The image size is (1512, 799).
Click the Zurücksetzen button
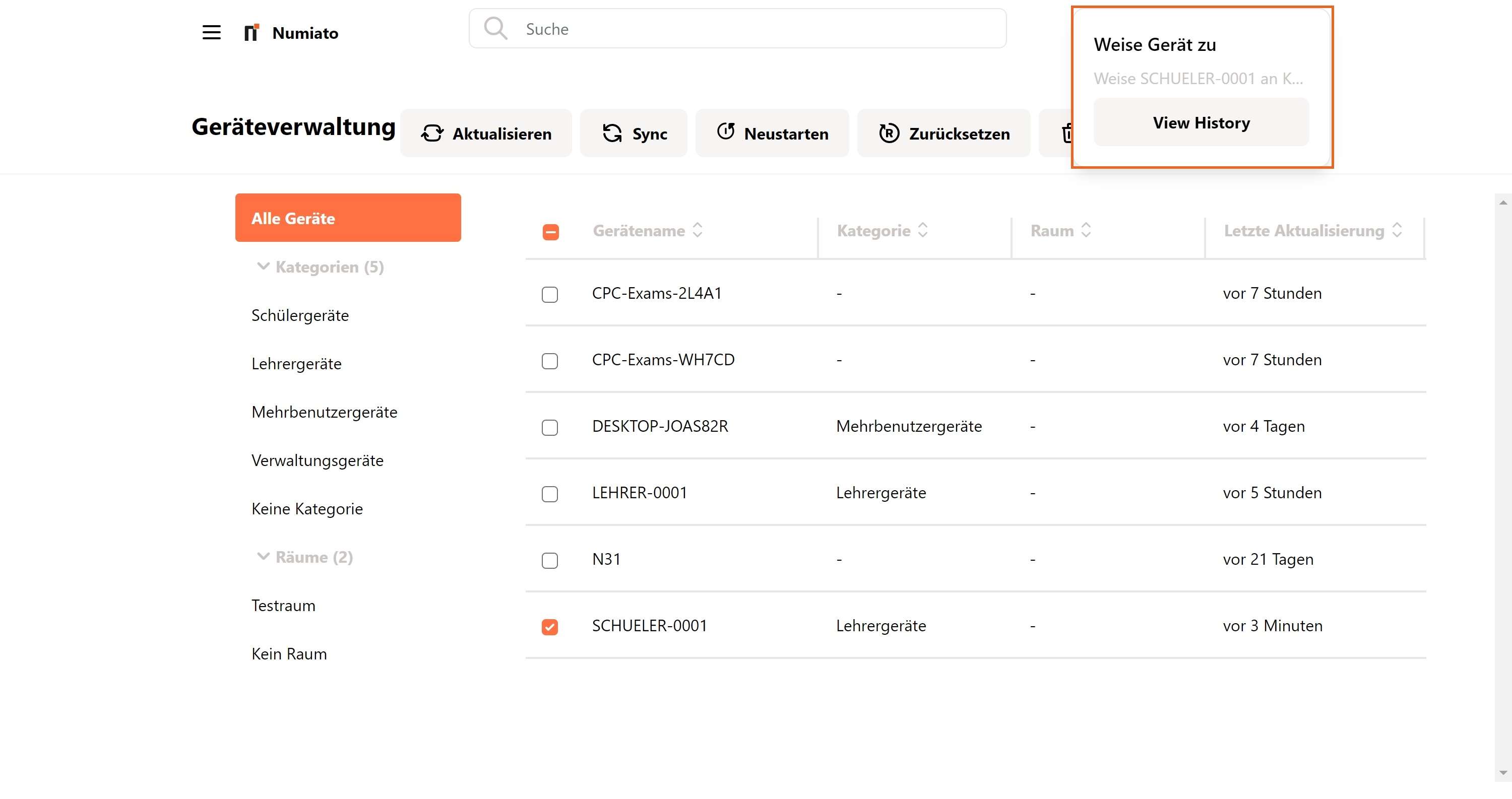coord(944,133)
